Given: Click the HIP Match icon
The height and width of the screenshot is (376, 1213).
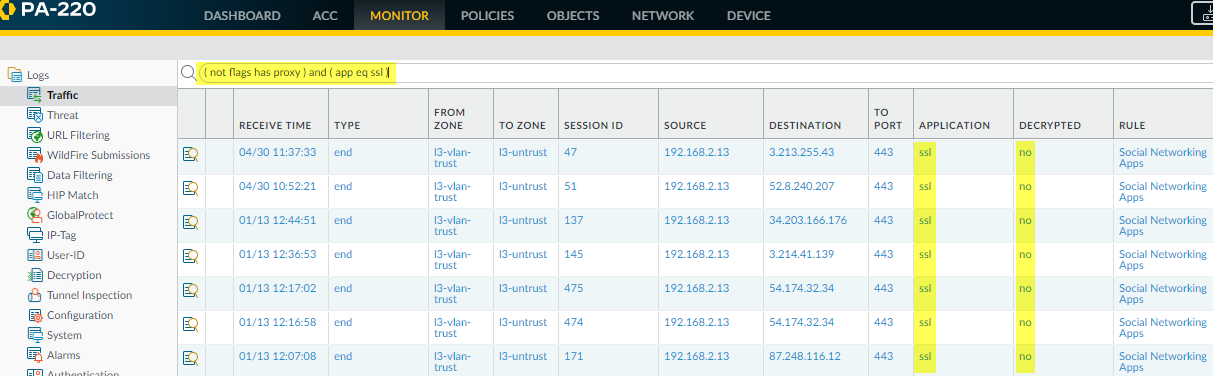Looking at the screenshot, I should [x=35, y=195].
